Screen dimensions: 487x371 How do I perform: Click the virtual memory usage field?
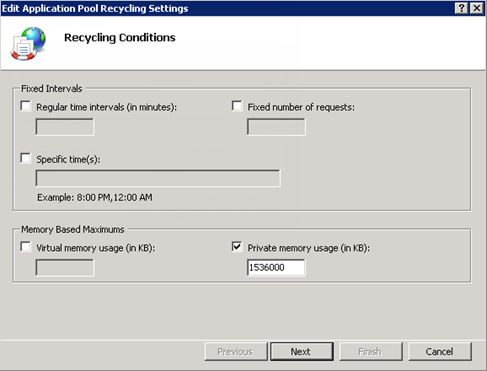tap(65, 268)
